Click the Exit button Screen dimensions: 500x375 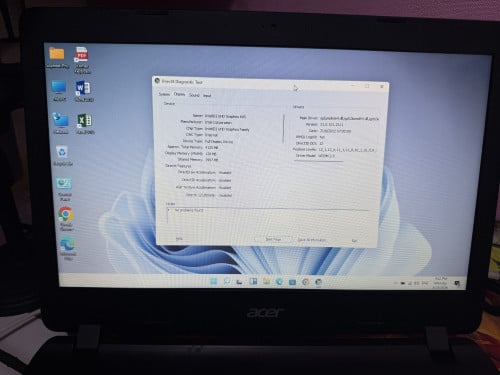point(354,240)
